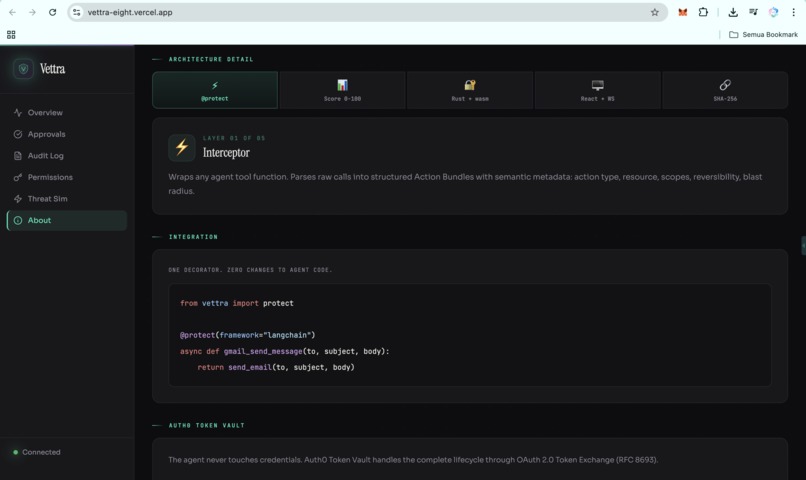Click the 'agent never touches credentials' paragraph
This screenshot has width=806, height=480.
coord(413,460)
